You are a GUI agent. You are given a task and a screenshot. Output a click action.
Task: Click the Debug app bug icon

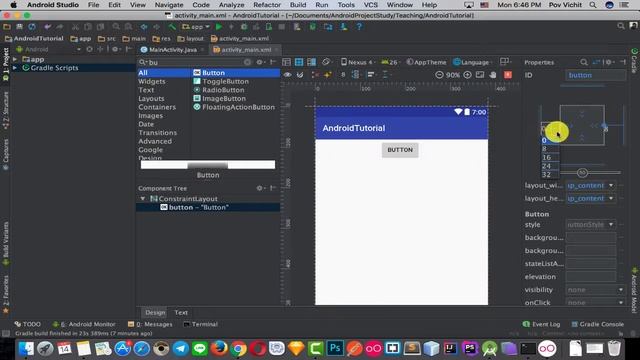pos(244,27)
